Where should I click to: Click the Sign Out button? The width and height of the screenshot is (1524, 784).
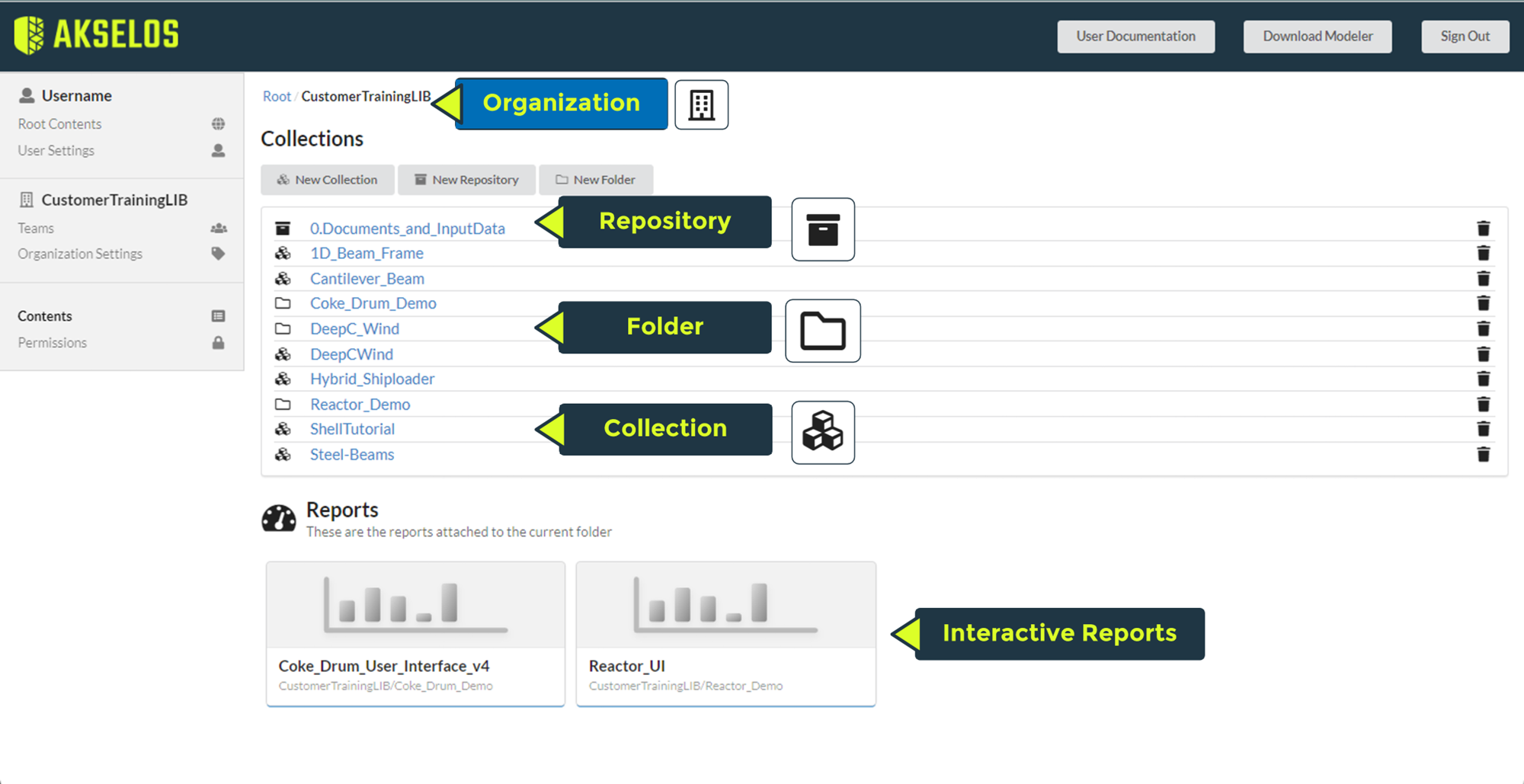coord(1465,37)
